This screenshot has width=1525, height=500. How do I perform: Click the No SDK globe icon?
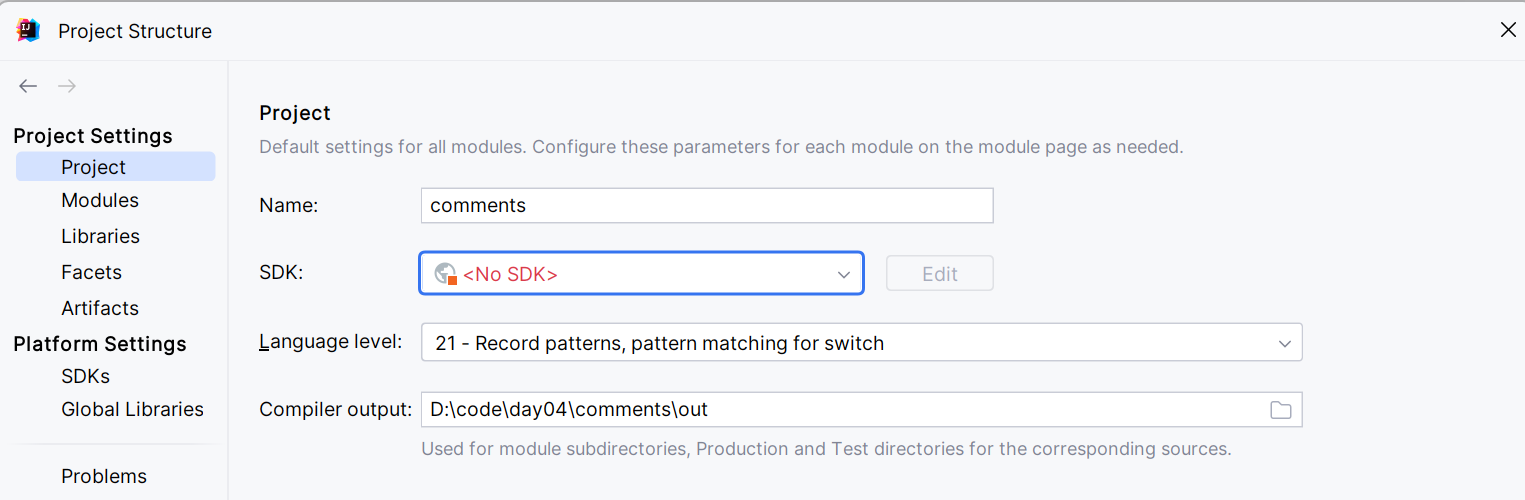(446, 274)
